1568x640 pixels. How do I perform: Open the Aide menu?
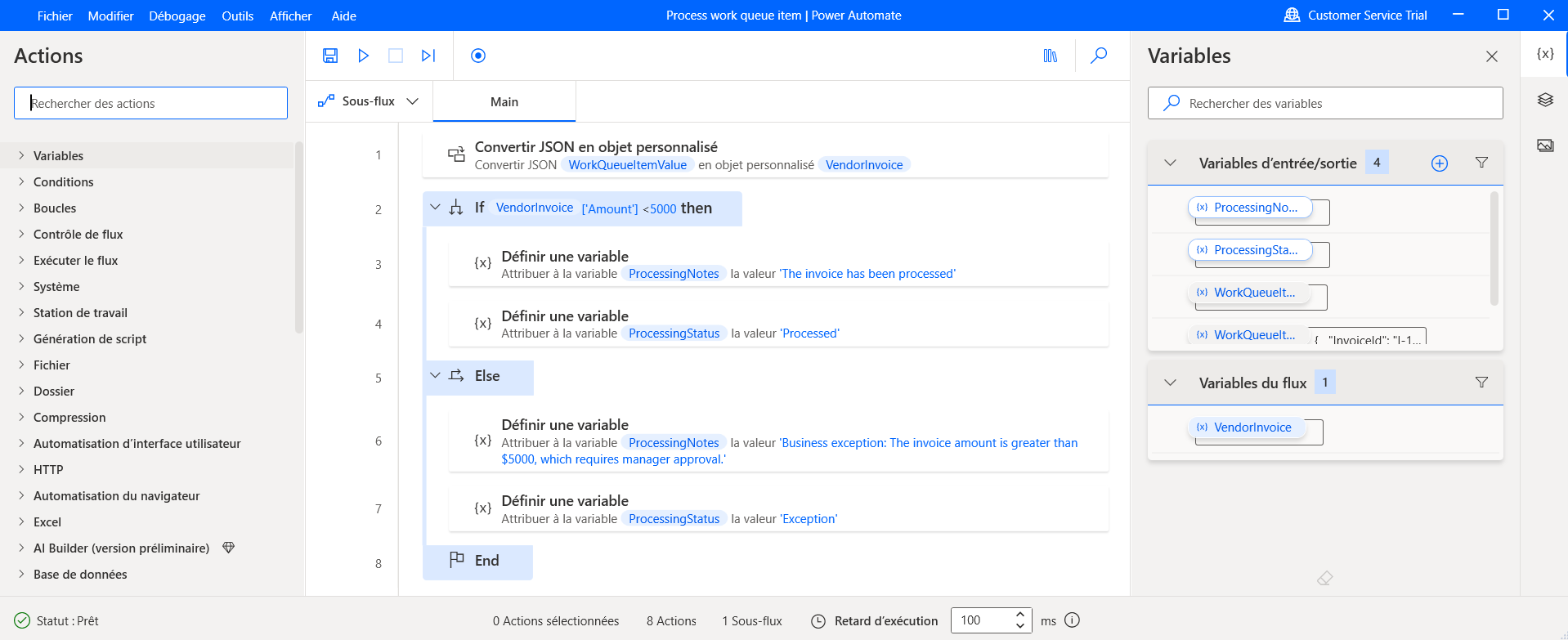(344, 16)
